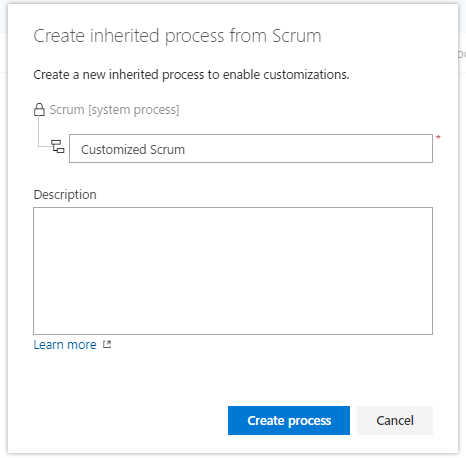Click the Description field label

pyautogui.click(x=65, y=195)
